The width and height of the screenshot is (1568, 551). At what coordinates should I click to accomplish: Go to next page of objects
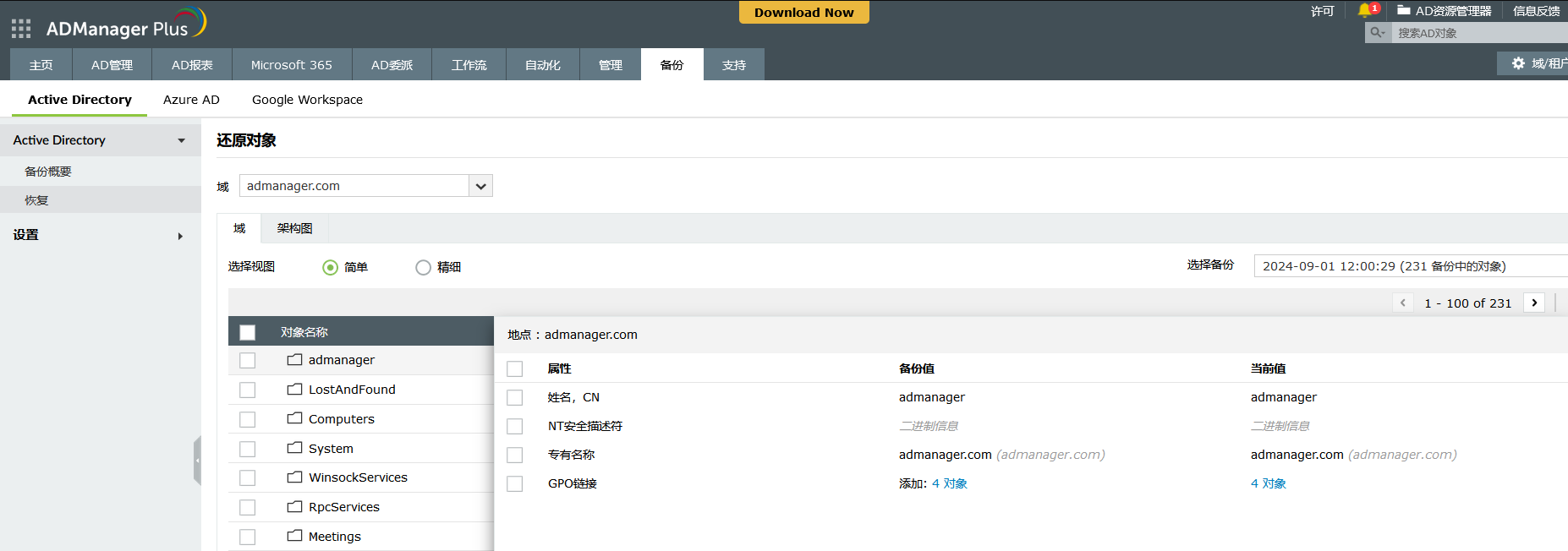1534,303
